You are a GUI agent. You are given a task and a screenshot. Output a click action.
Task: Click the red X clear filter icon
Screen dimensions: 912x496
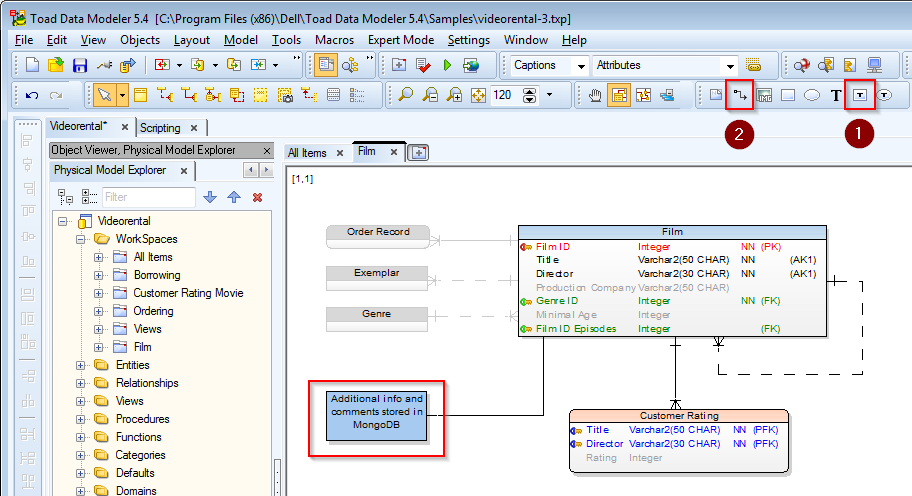click(x=258, y=197)
